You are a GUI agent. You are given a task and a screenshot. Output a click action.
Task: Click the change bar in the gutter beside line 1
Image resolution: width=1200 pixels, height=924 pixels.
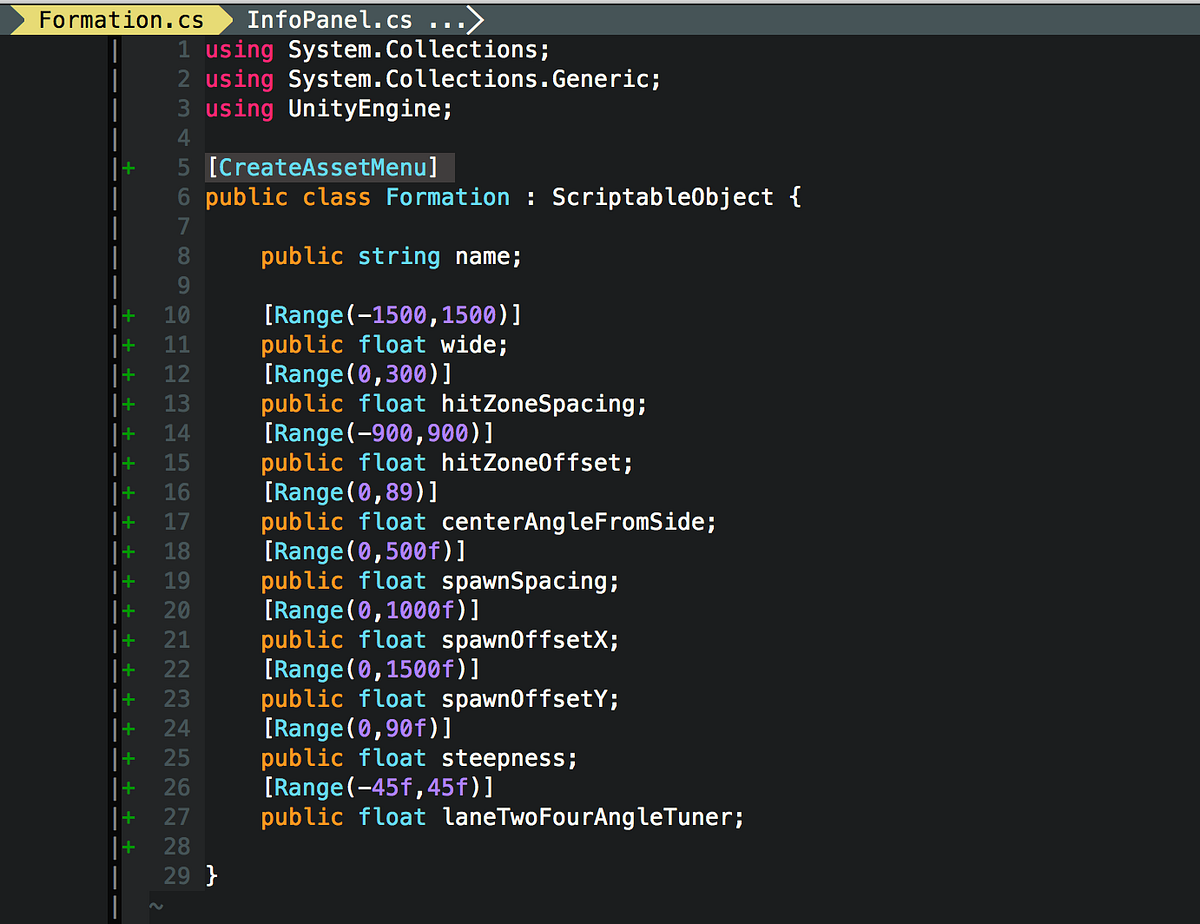113,49
